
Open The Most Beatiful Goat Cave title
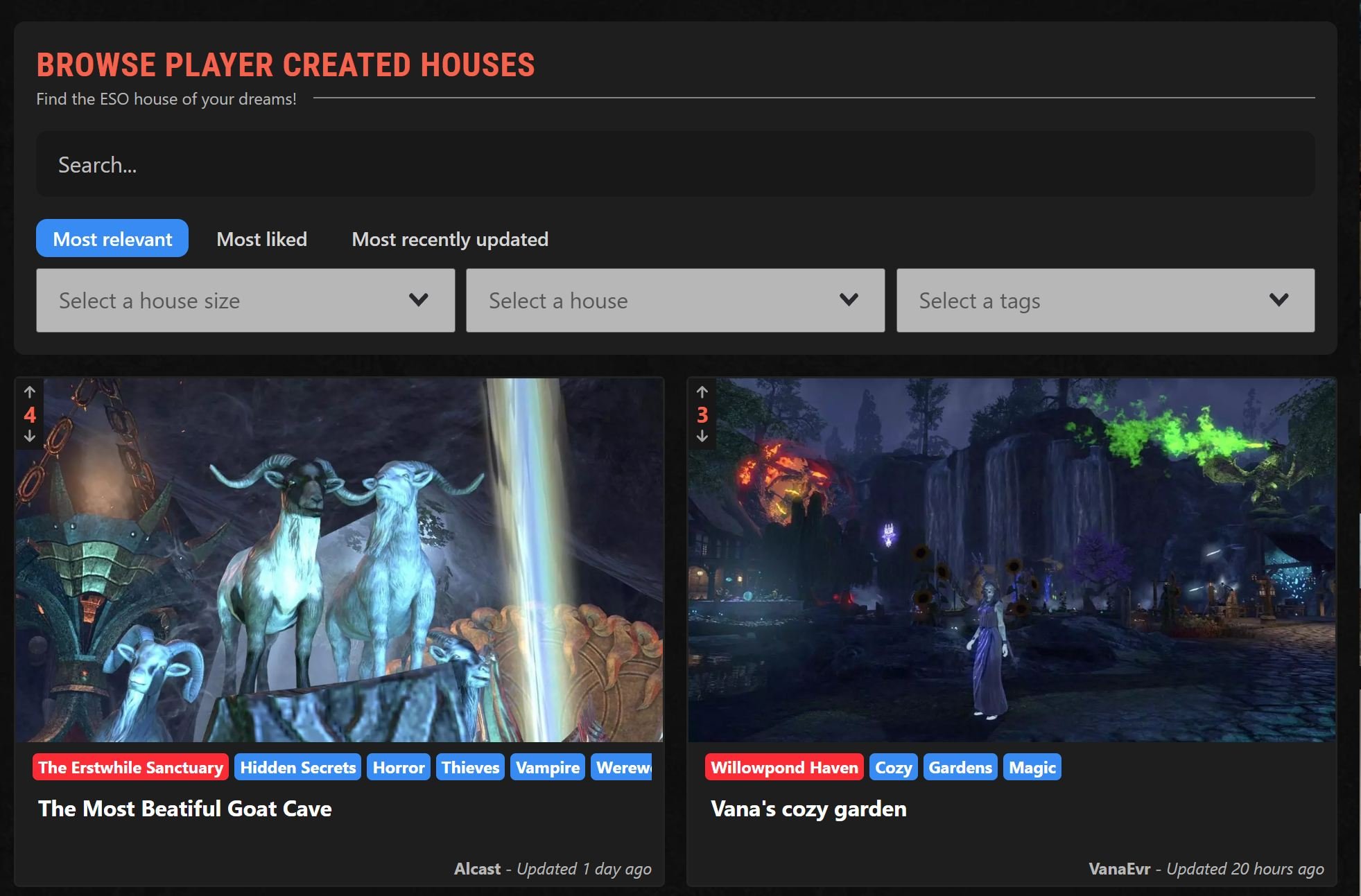185,809
